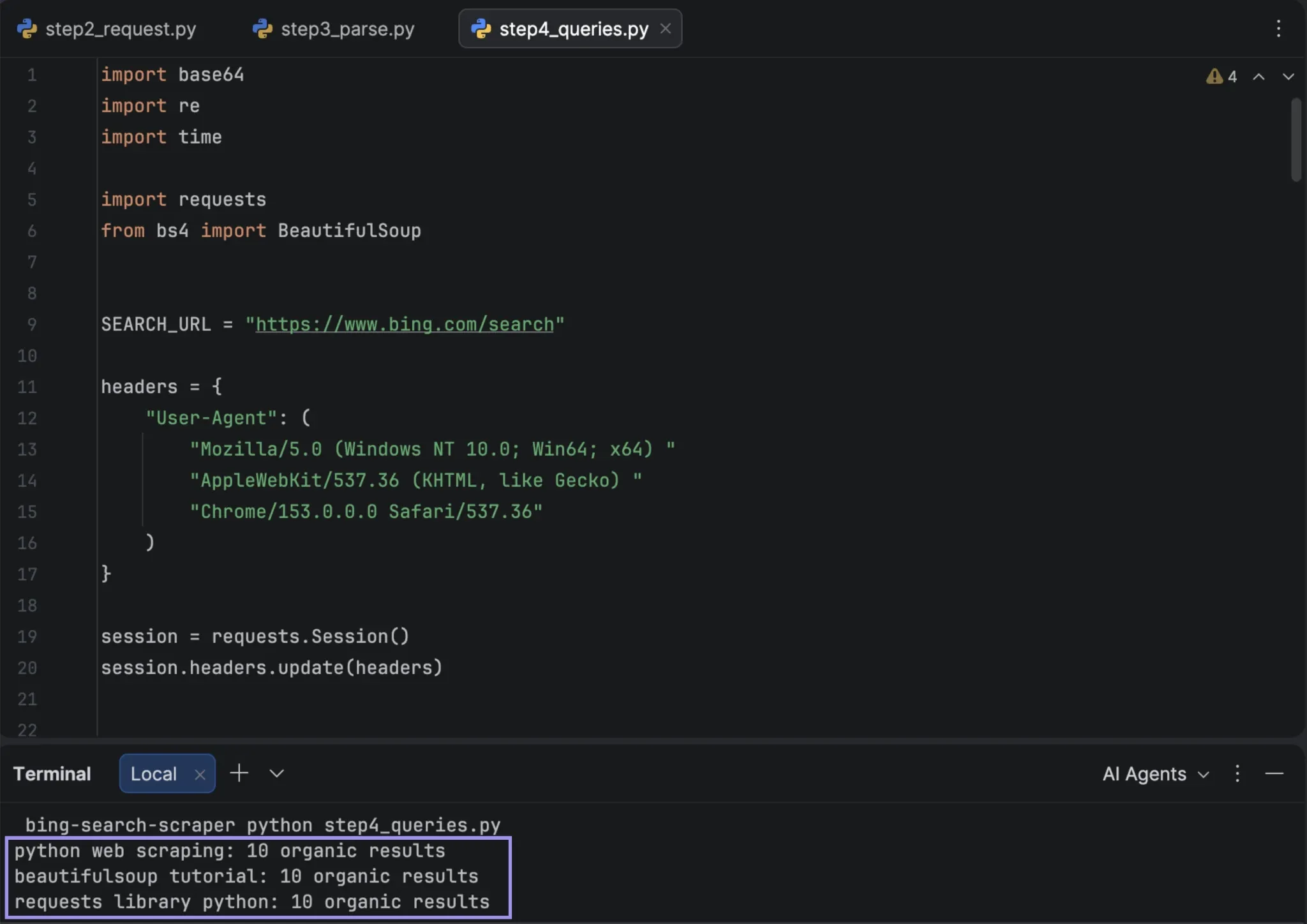The width and height of the screenshot is (1307, 924).
Task: Click the session.headers.update(headers) line
Action: pos(271,667)
